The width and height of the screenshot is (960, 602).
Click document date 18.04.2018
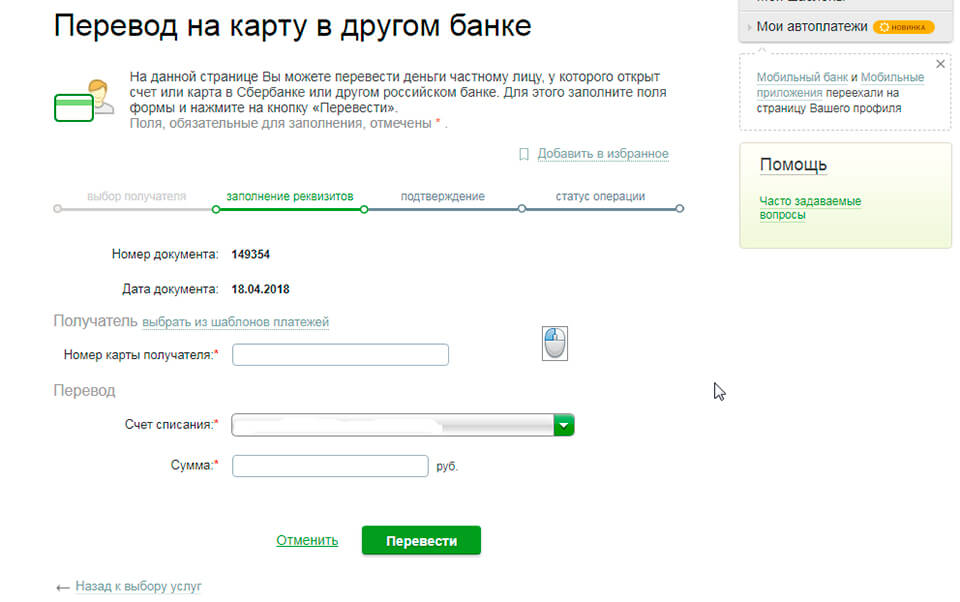click(260, 289)
